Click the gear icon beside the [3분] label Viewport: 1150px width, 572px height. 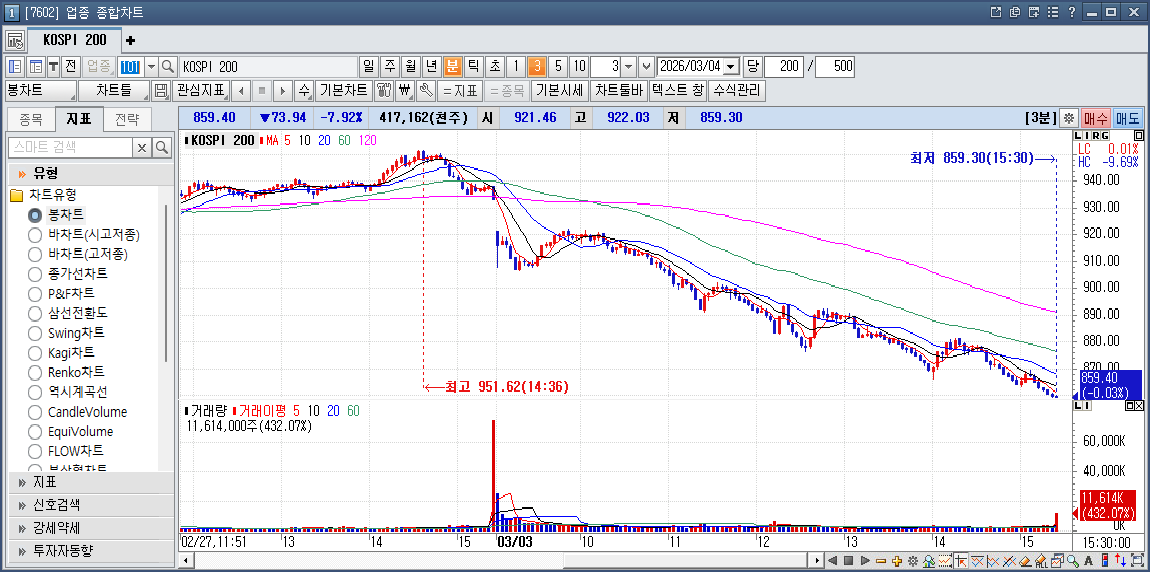(1069, 118)
